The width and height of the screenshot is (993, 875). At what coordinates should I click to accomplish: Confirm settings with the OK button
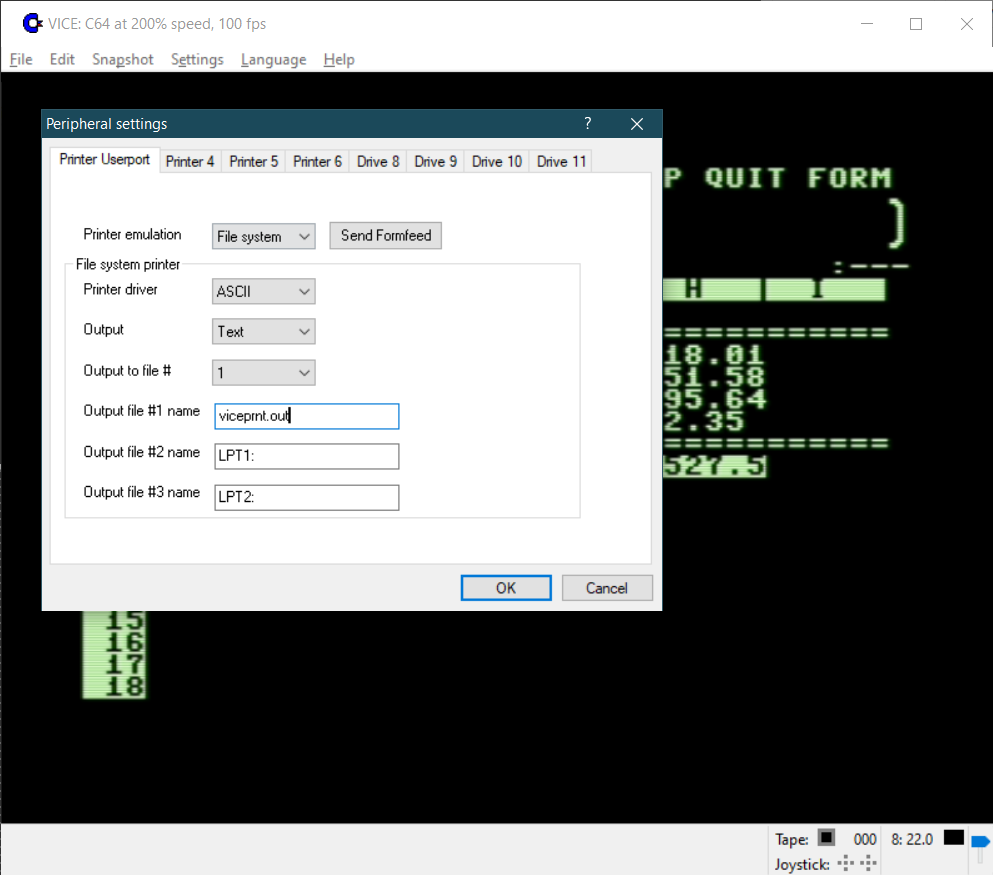(506, 588)
